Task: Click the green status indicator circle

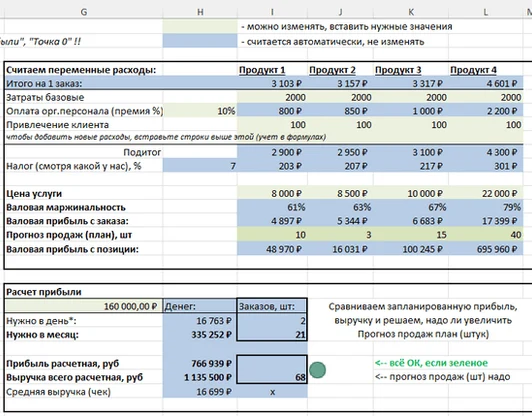Action: [318, 370]
